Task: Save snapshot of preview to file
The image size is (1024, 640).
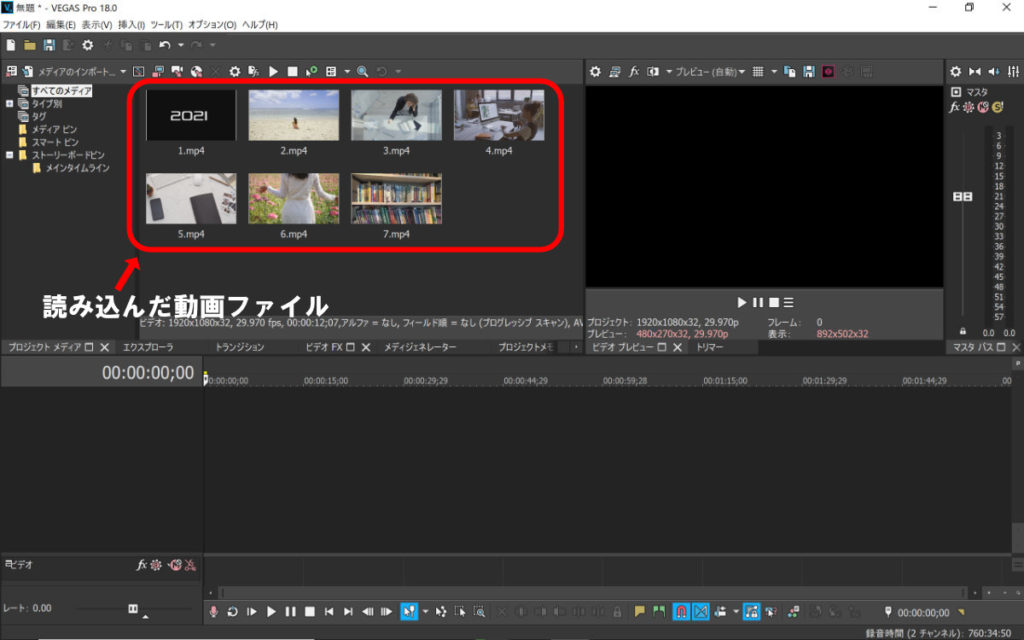Action: (x=808, y=72)
